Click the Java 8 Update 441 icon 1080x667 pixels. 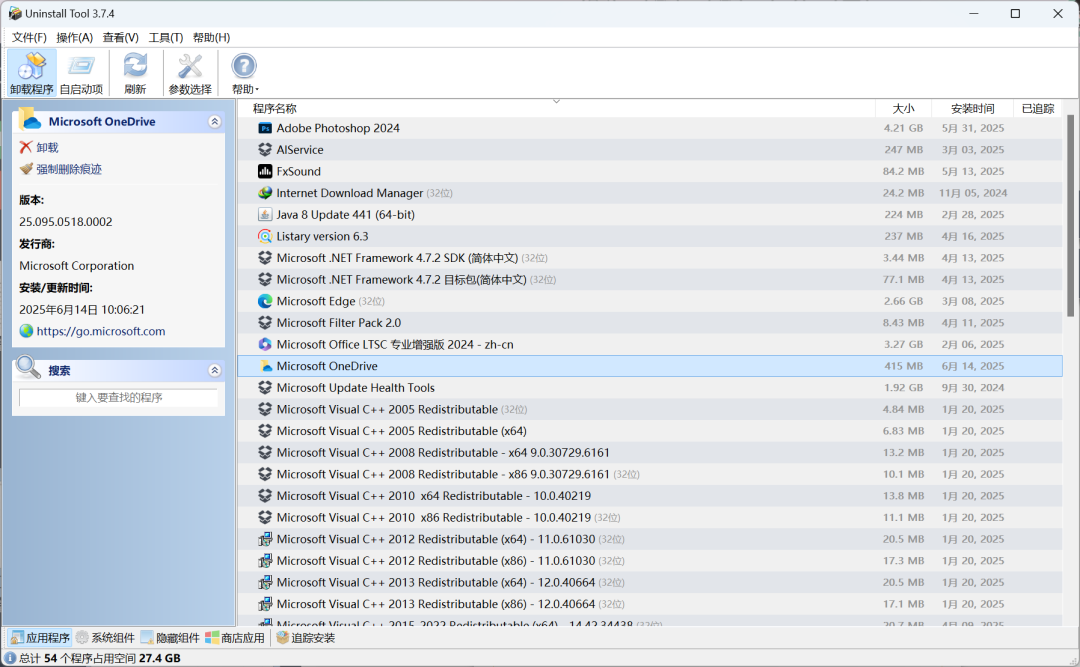[x=265, y=215]
